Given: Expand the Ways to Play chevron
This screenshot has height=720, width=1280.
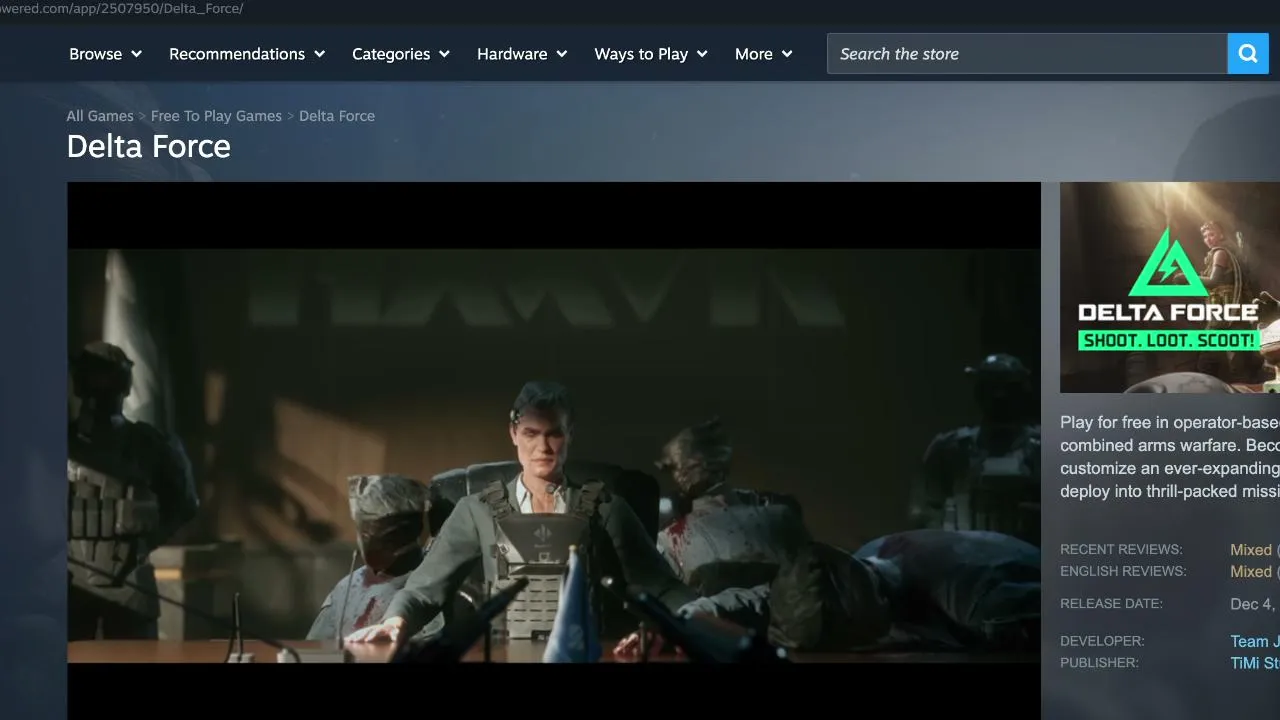Looking at the screenshot, I should pos(702,54).
